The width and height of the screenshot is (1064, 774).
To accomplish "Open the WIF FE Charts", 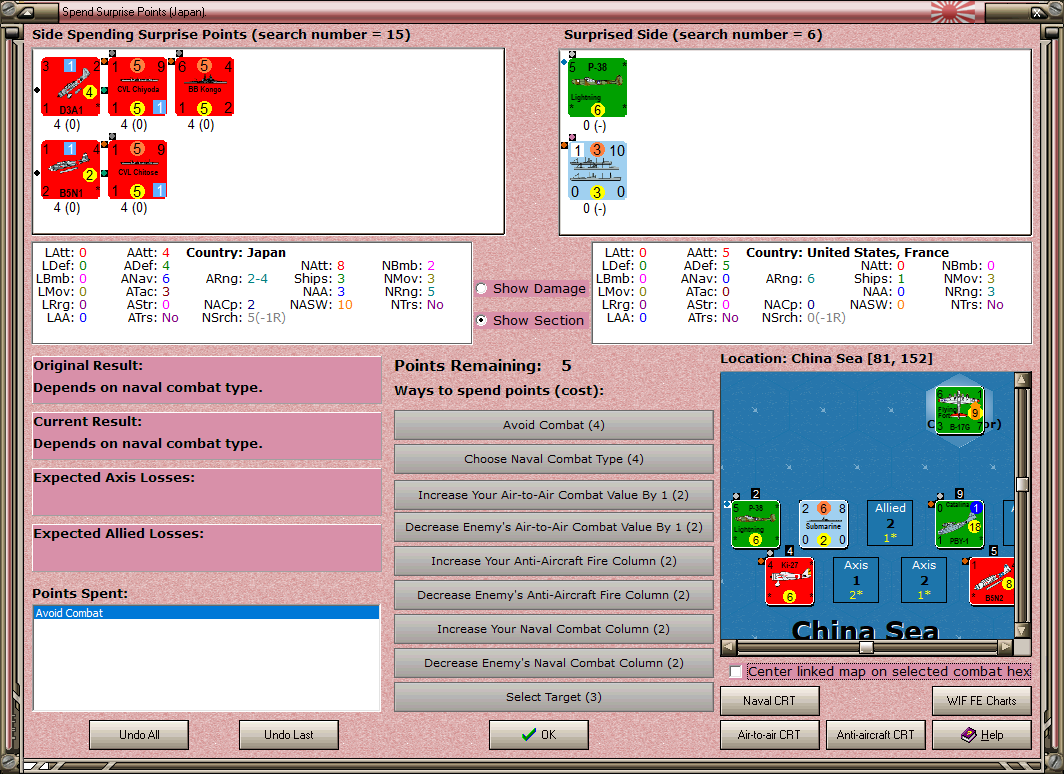I will [982, 701].
